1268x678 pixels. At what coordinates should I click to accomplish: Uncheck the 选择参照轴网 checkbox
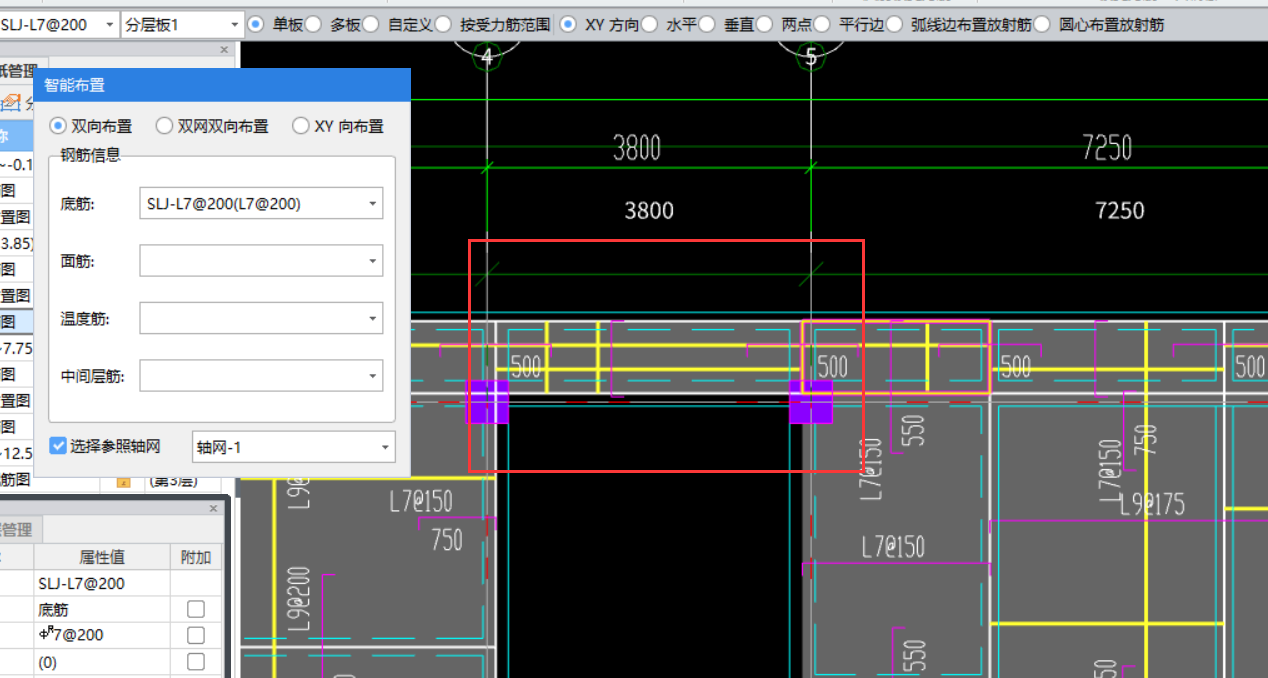click(58, 445)
